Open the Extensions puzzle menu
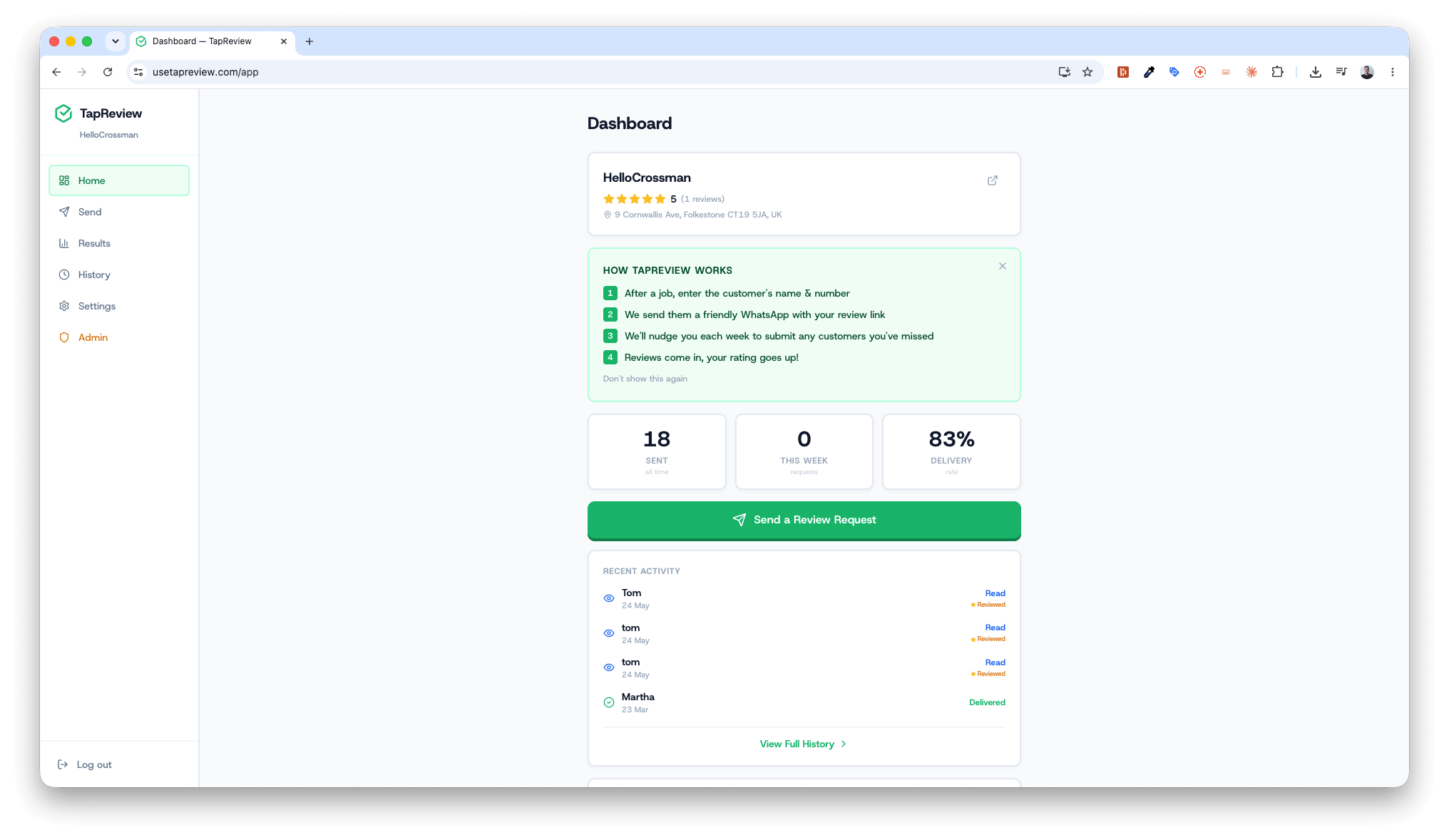The height and width of the screenshot is (840, 1449). coord(1277,72)
